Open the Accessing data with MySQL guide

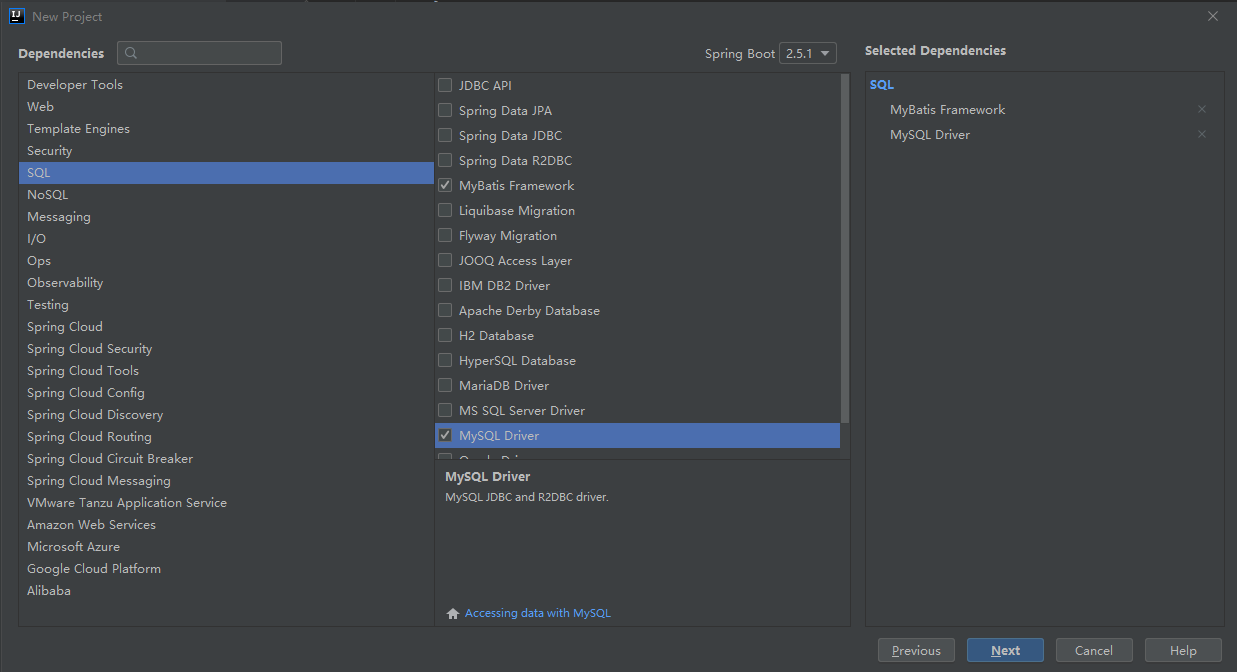click(x=538, y=613)
